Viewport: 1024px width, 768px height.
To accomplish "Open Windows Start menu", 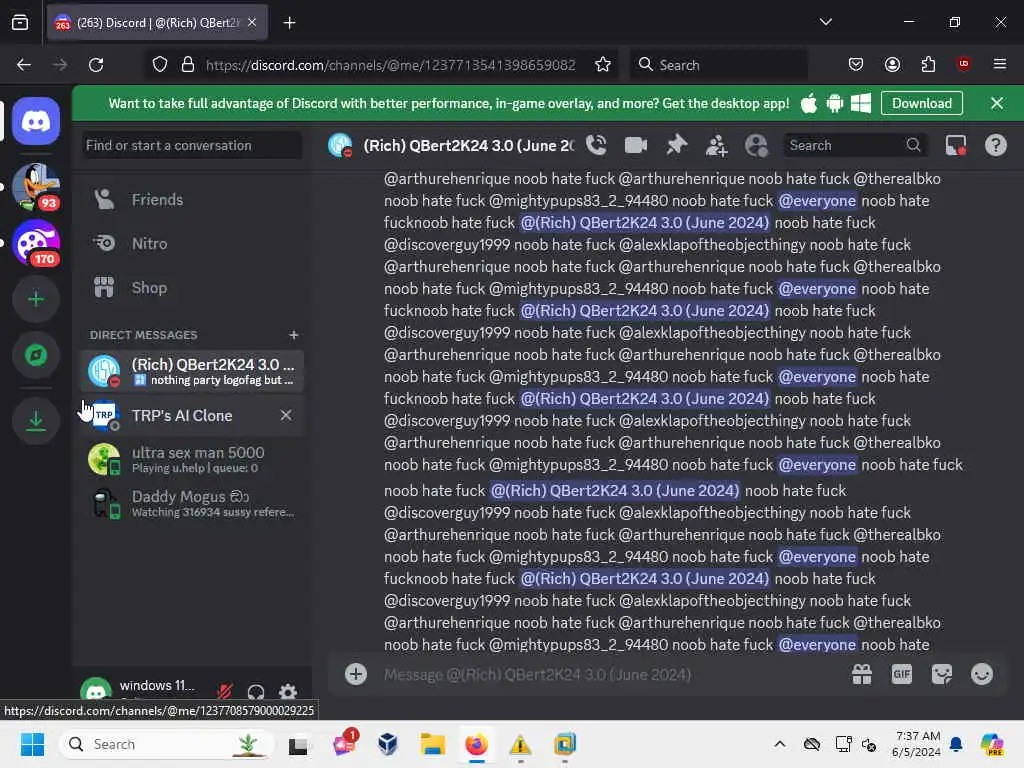I will [x=32, y=744].
